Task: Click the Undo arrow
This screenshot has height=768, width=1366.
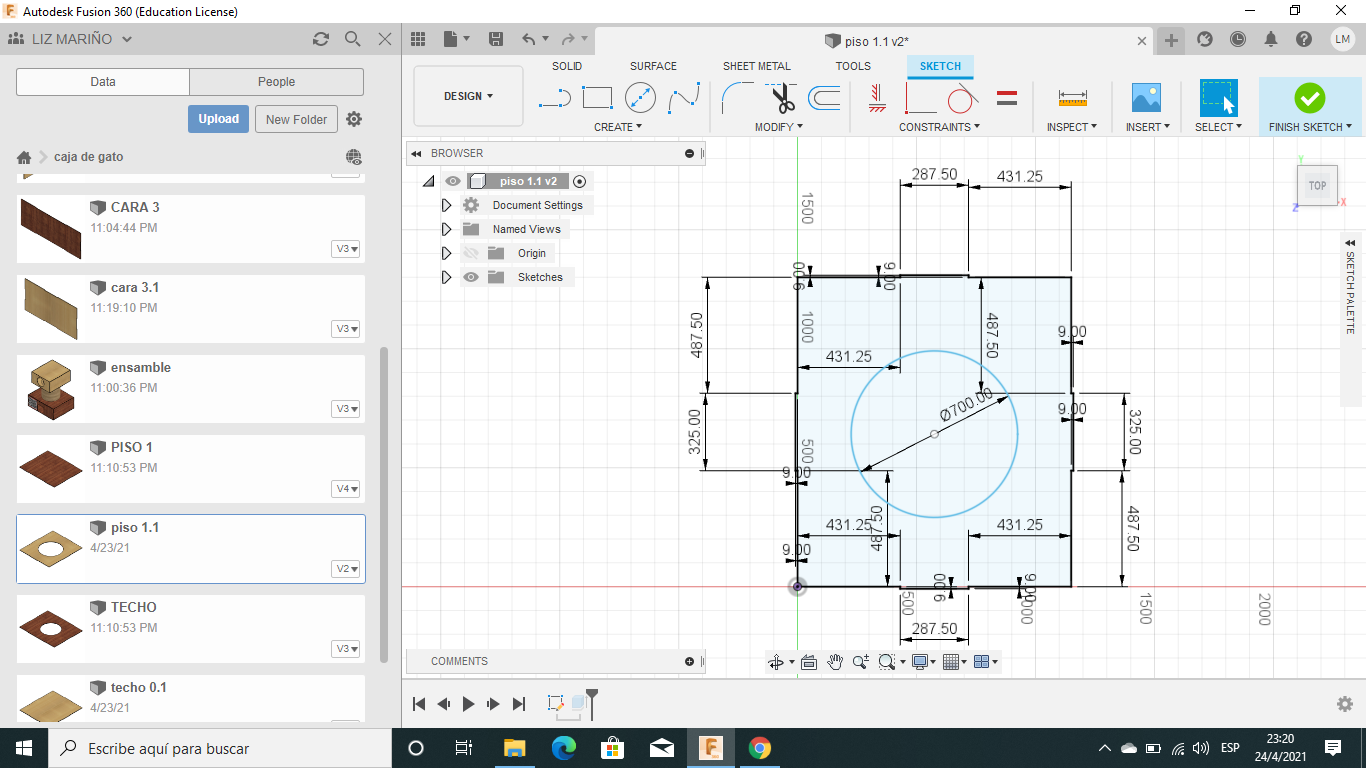Action: (529, 39)
